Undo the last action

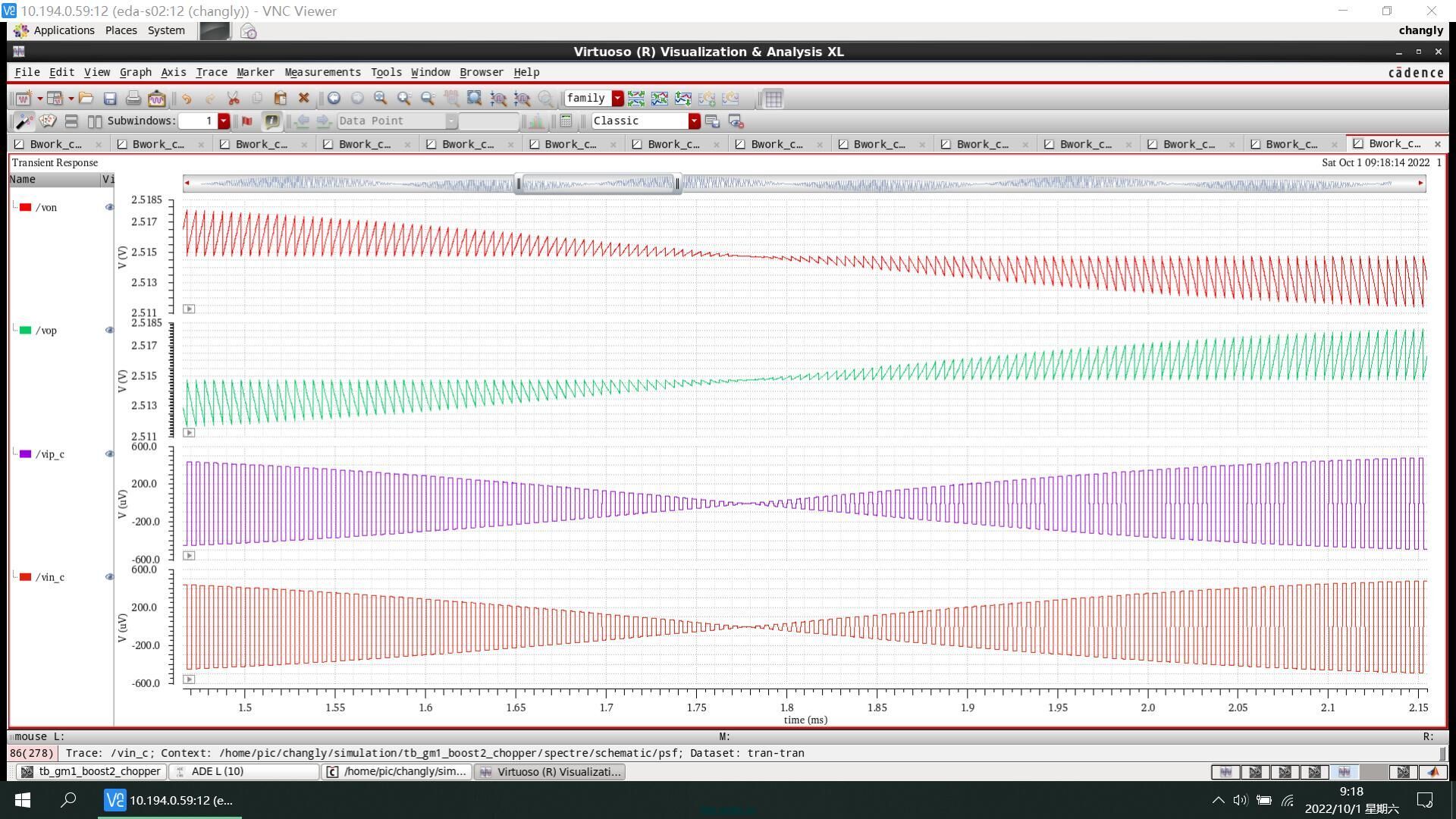click(187, 99)
